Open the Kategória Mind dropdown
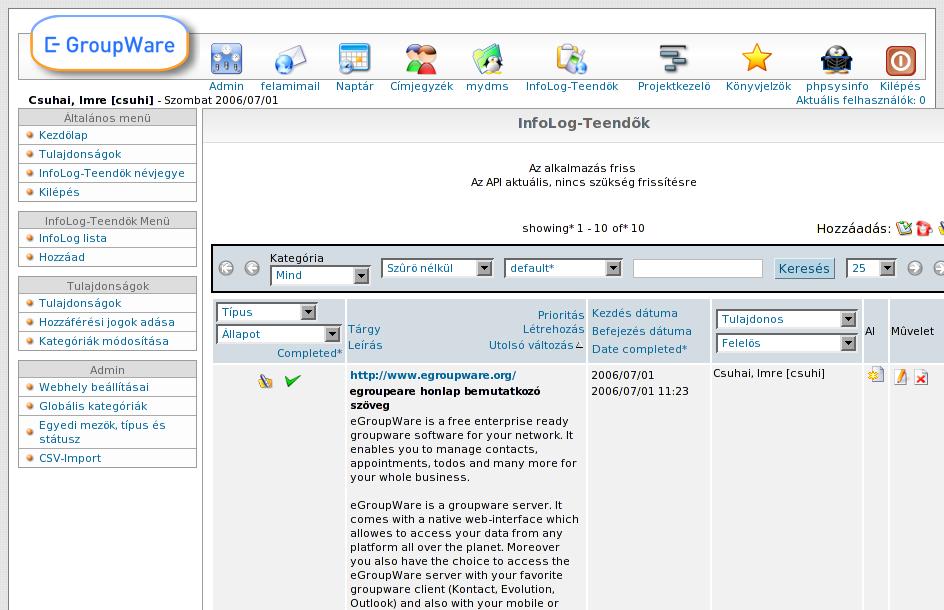Screen dimensions: 944x610 tap(320, 275)
